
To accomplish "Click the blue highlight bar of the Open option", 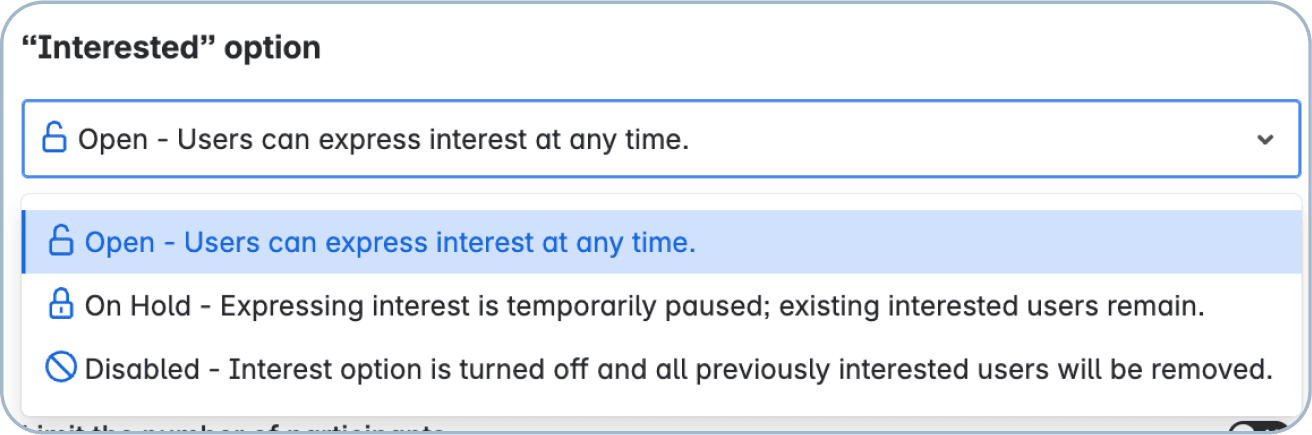I will pos(24,243).
